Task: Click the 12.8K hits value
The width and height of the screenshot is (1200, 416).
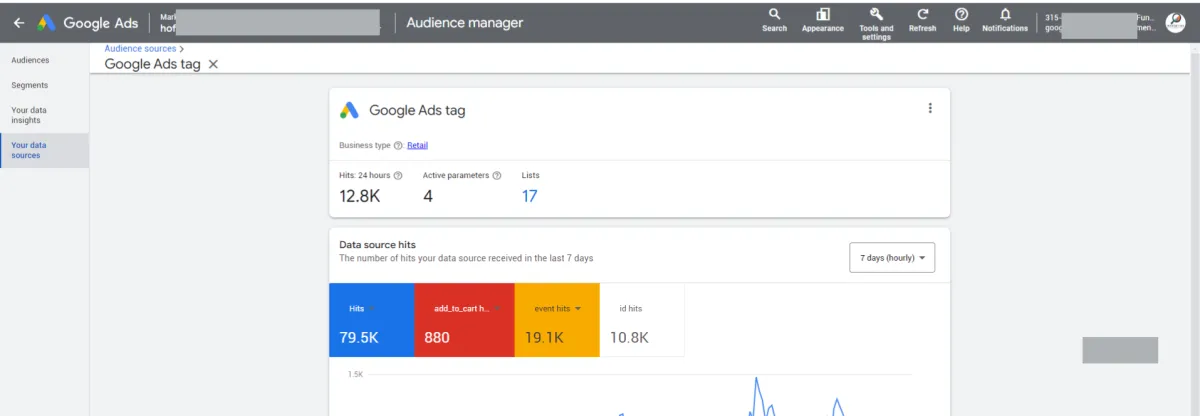Action: click(x=360, y=196)
